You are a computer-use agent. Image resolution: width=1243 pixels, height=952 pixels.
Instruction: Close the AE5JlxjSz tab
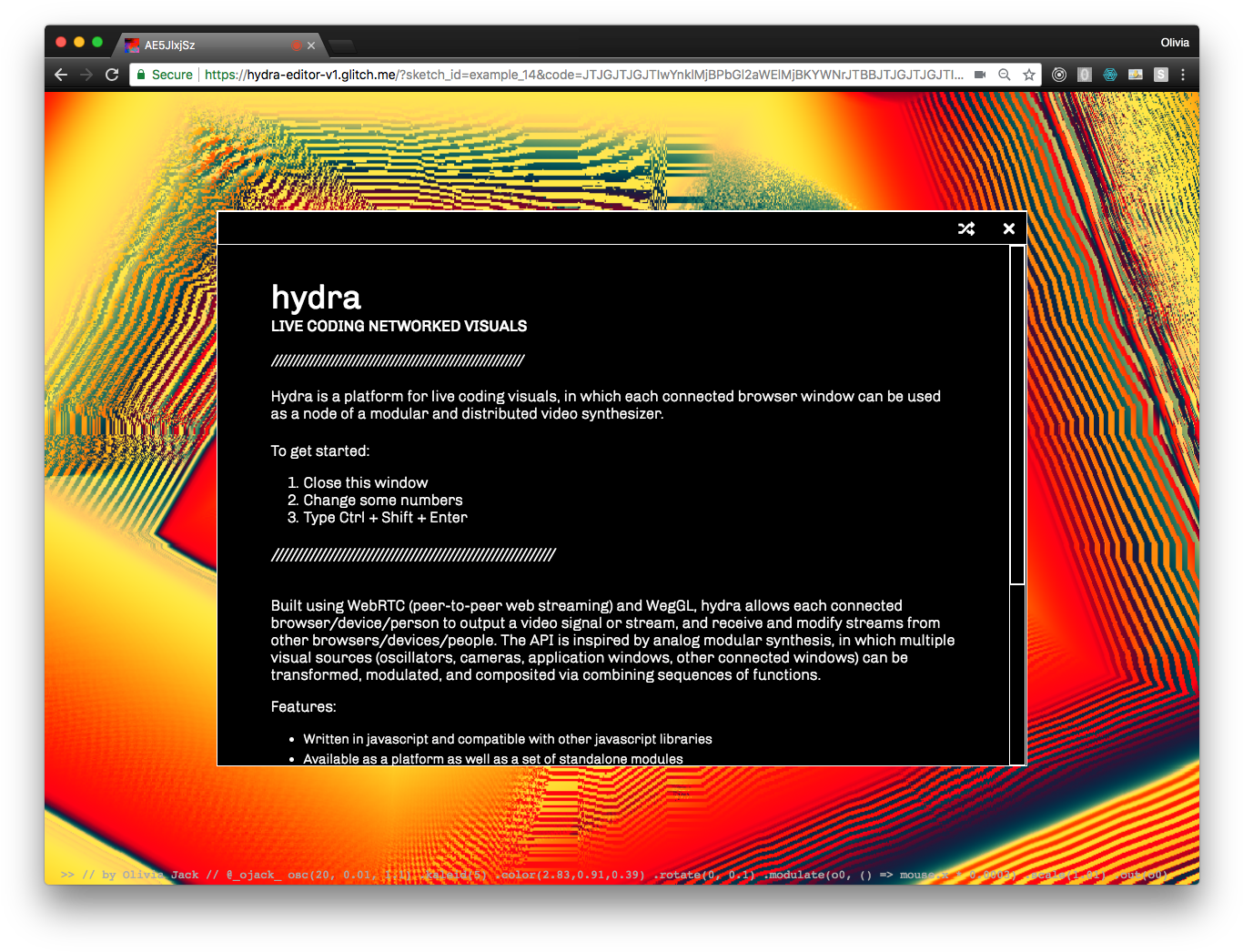311,46
